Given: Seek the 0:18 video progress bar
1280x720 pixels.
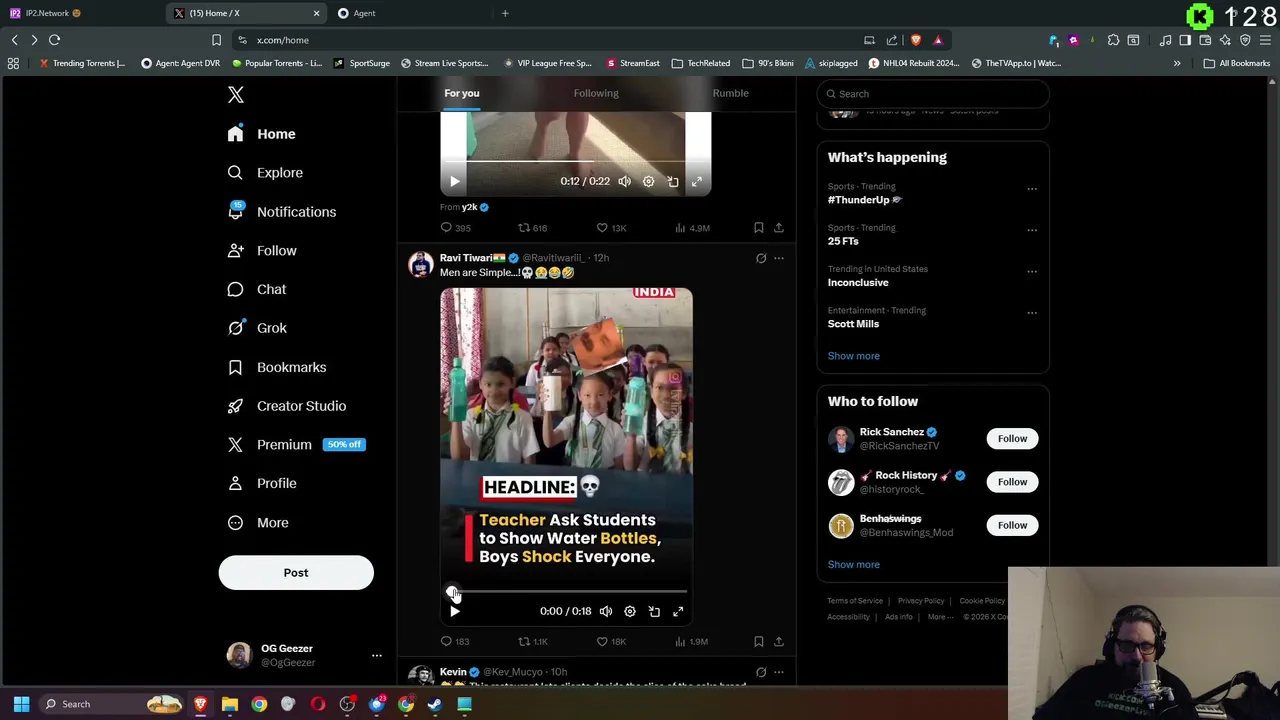Looking at the screenshot, I should [x=566, y=591].
